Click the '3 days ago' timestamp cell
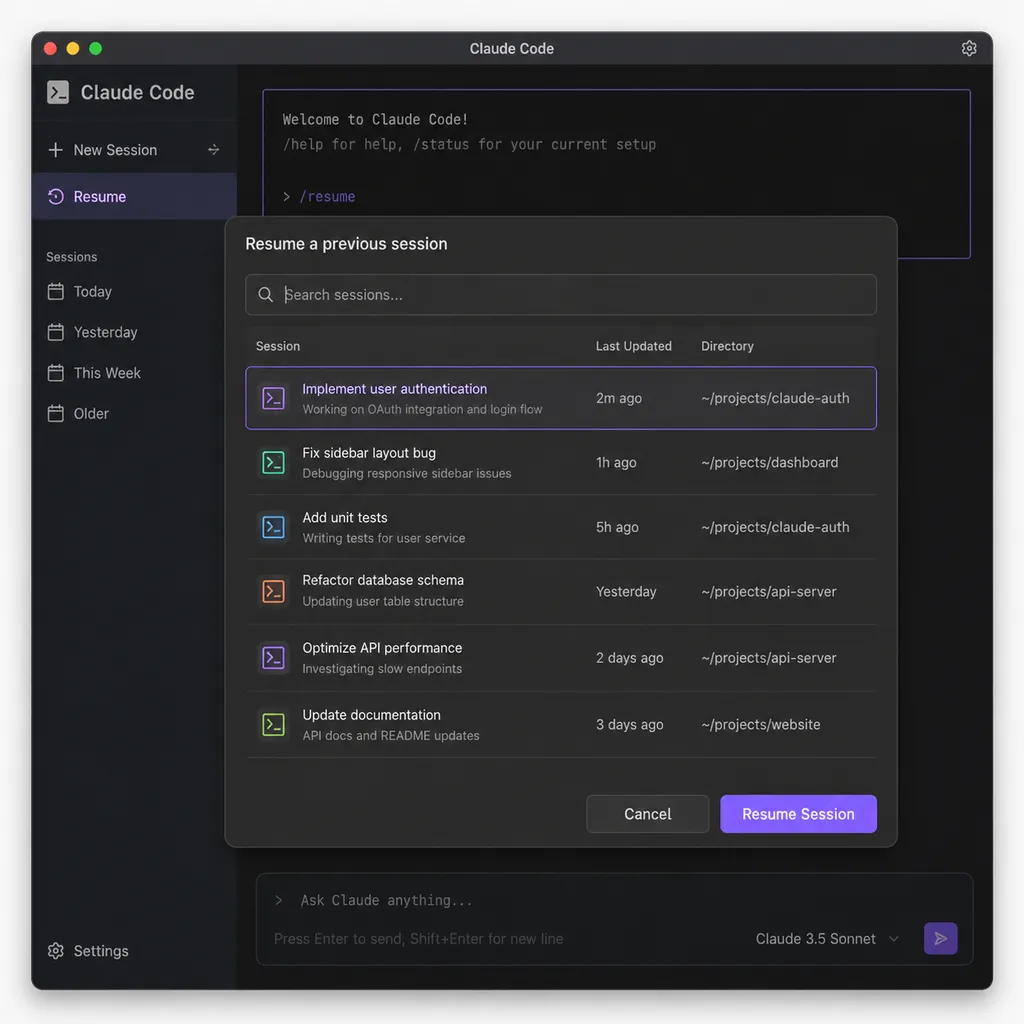Viewport: 1024px width, 1024px height. click(x=629, y=724)
